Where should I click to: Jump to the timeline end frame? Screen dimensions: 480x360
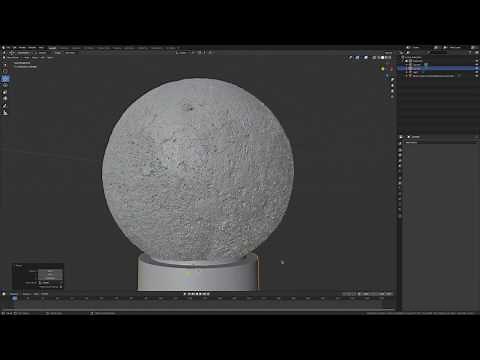208,294
